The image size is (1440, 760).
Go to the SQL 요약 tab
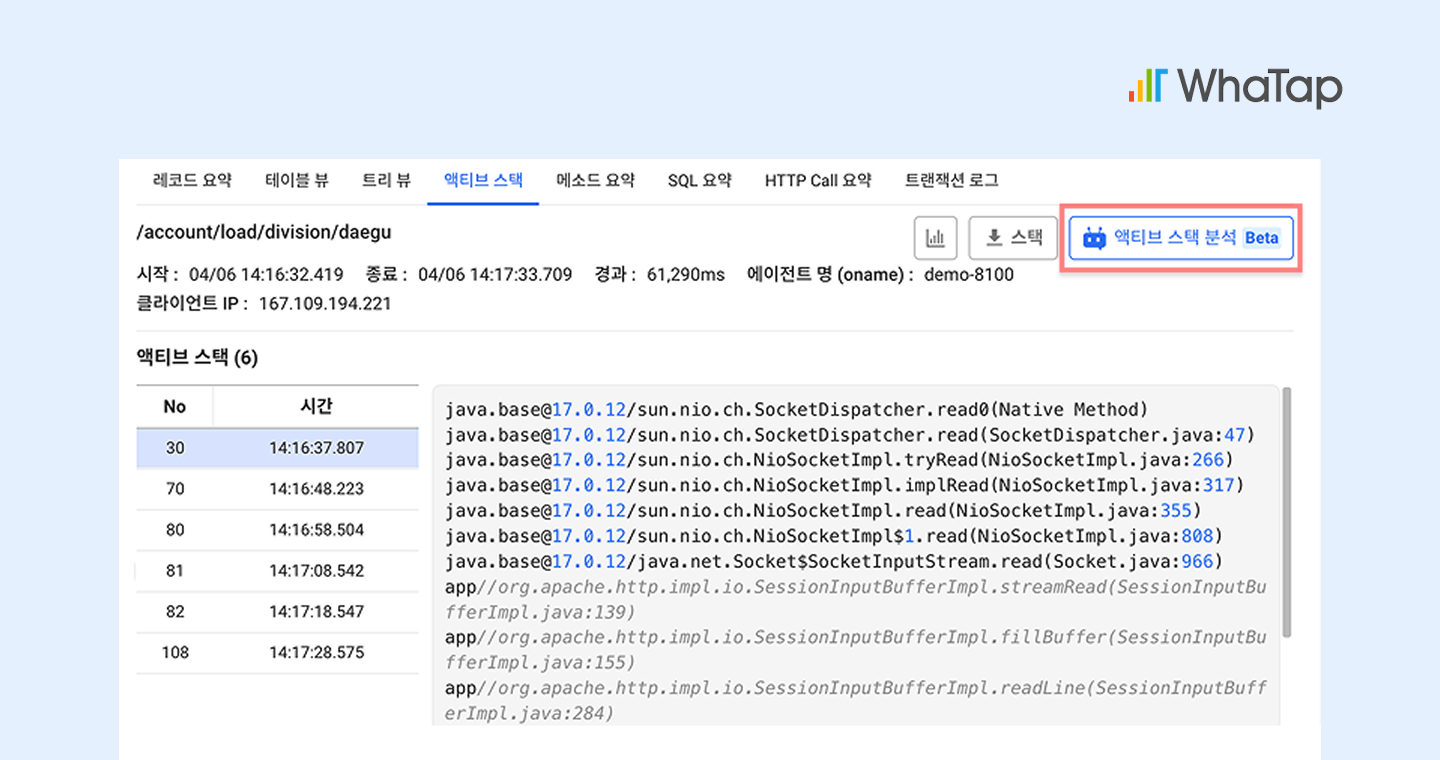pyautogui.click(x=699, y=180)
